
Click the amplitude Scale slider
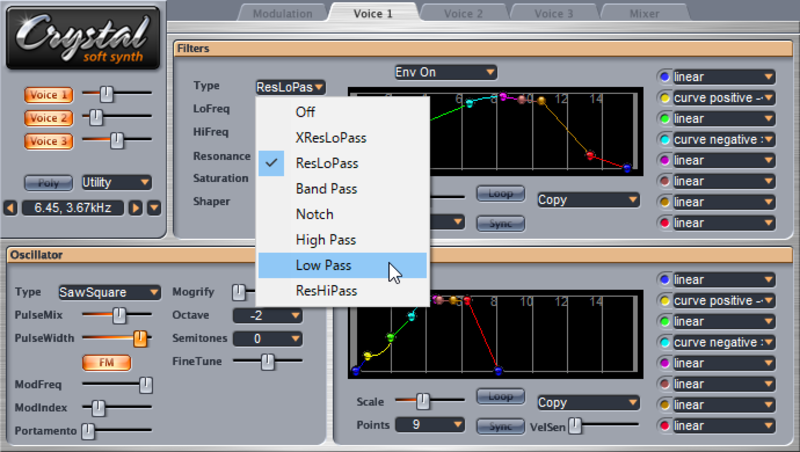pyautogui.click(x=430, y=401)
